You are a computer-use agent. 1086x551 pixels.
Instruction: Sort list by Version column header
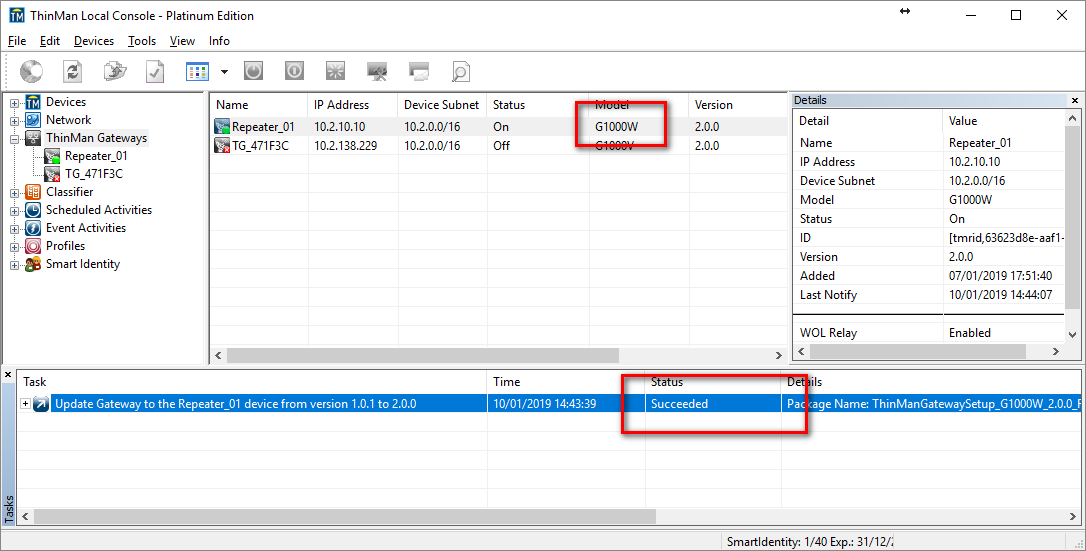(738, 105)
